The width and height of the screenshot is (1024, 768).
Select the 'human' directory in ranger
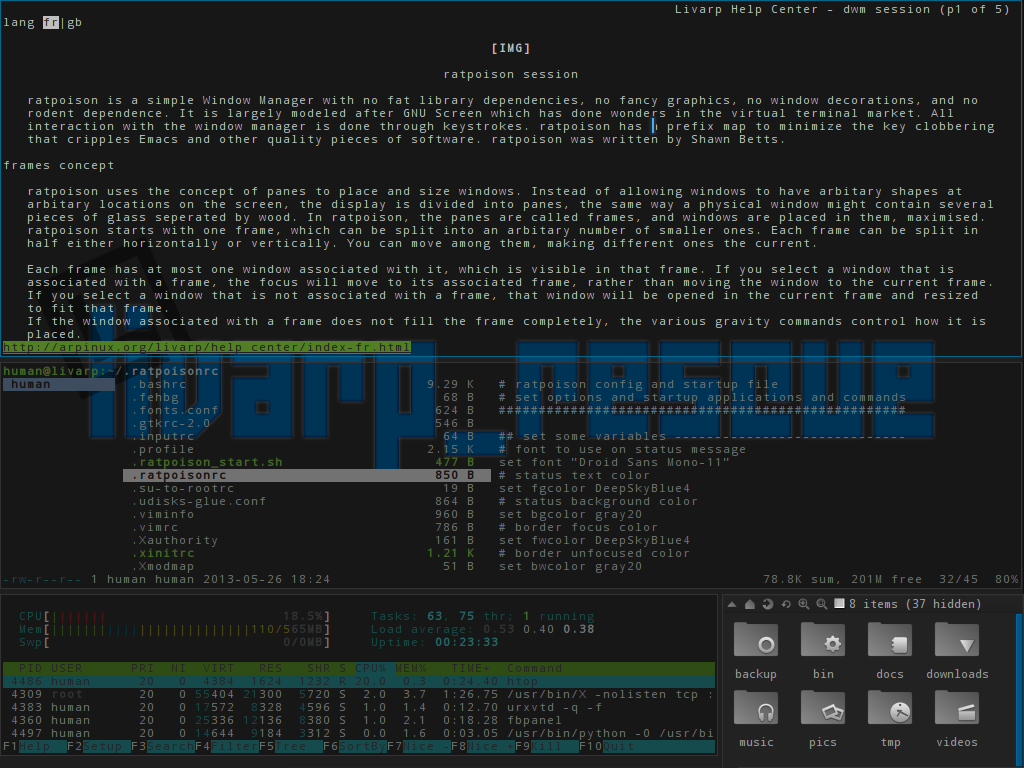[x=59, y=384]
